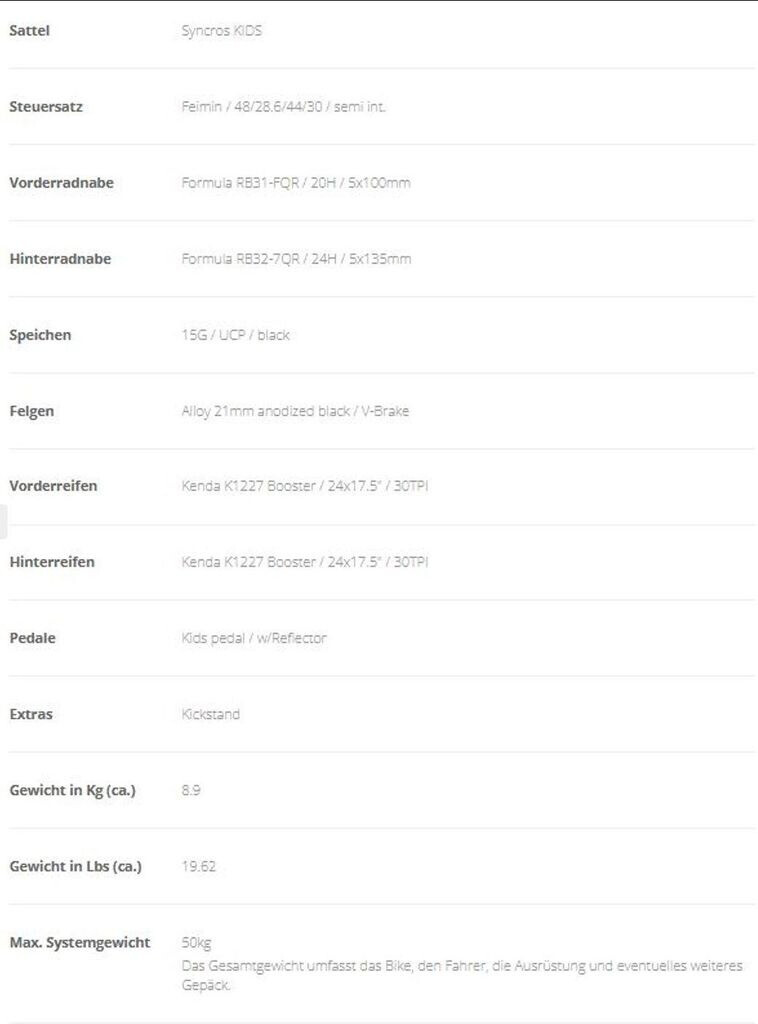
Task: Select Alloy 21mm anodized black text
Action: click(295, 411)
